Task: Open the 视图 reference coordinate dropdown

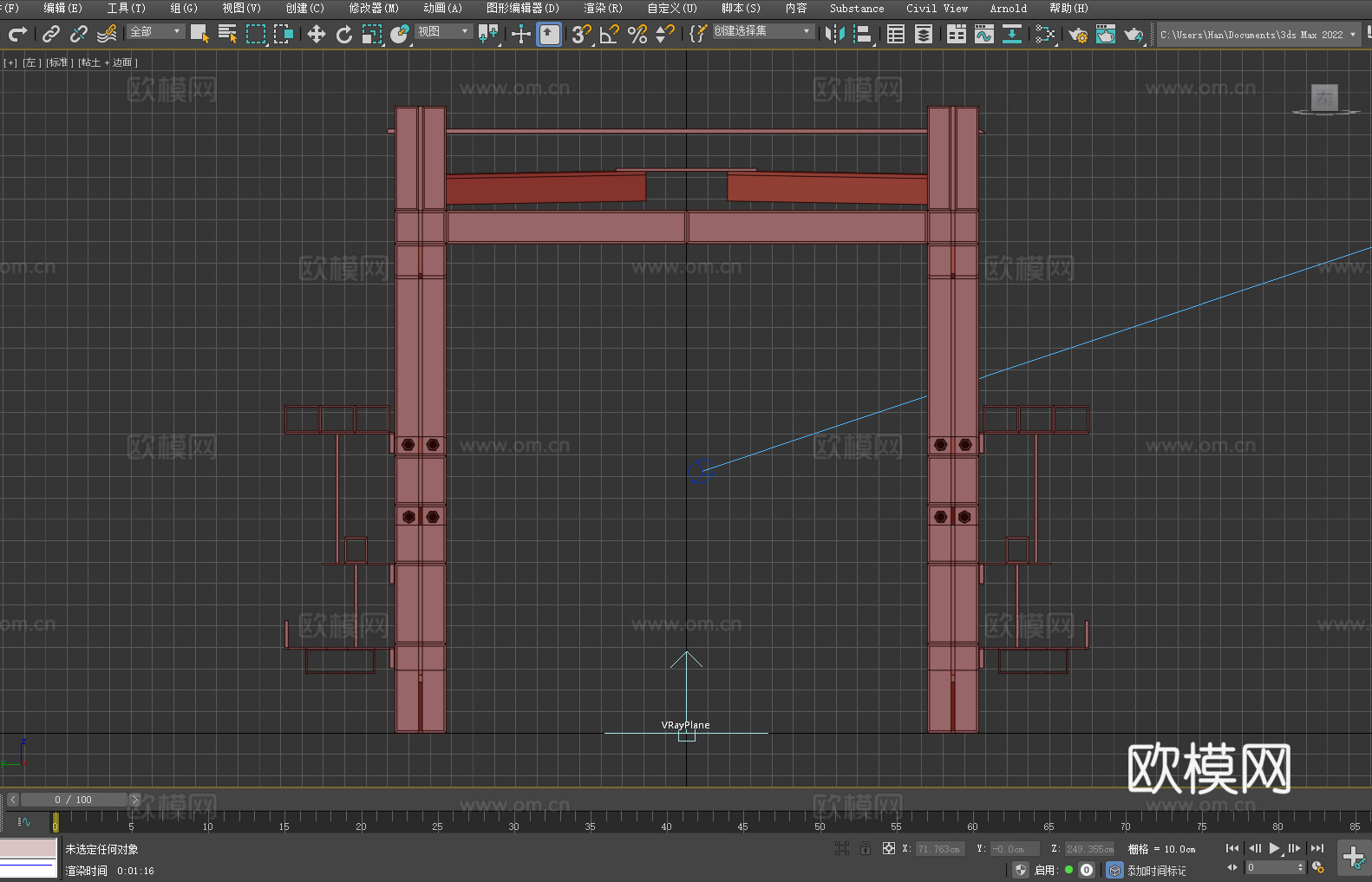Action: click(x=442, y=31)
